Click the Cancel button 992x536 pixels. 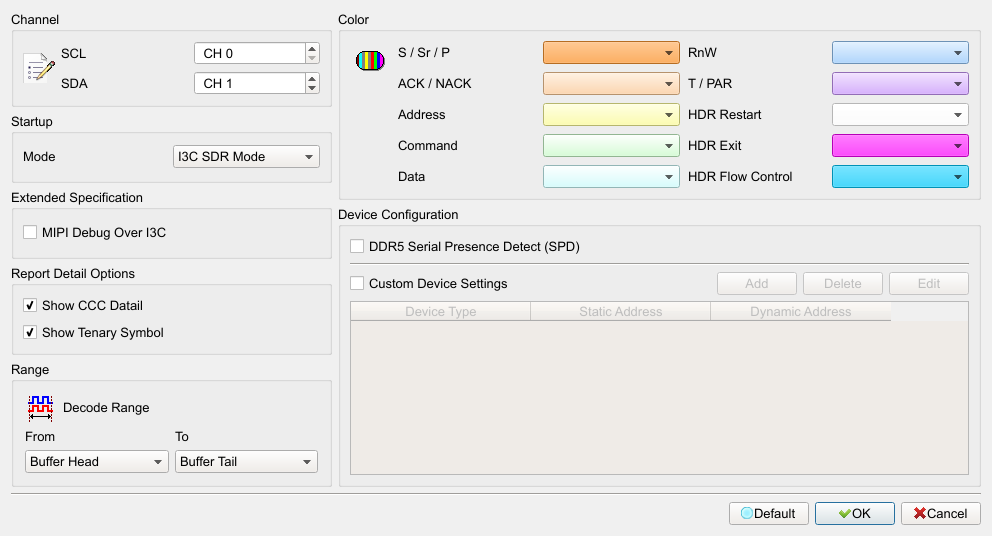[x=941, y=513]
